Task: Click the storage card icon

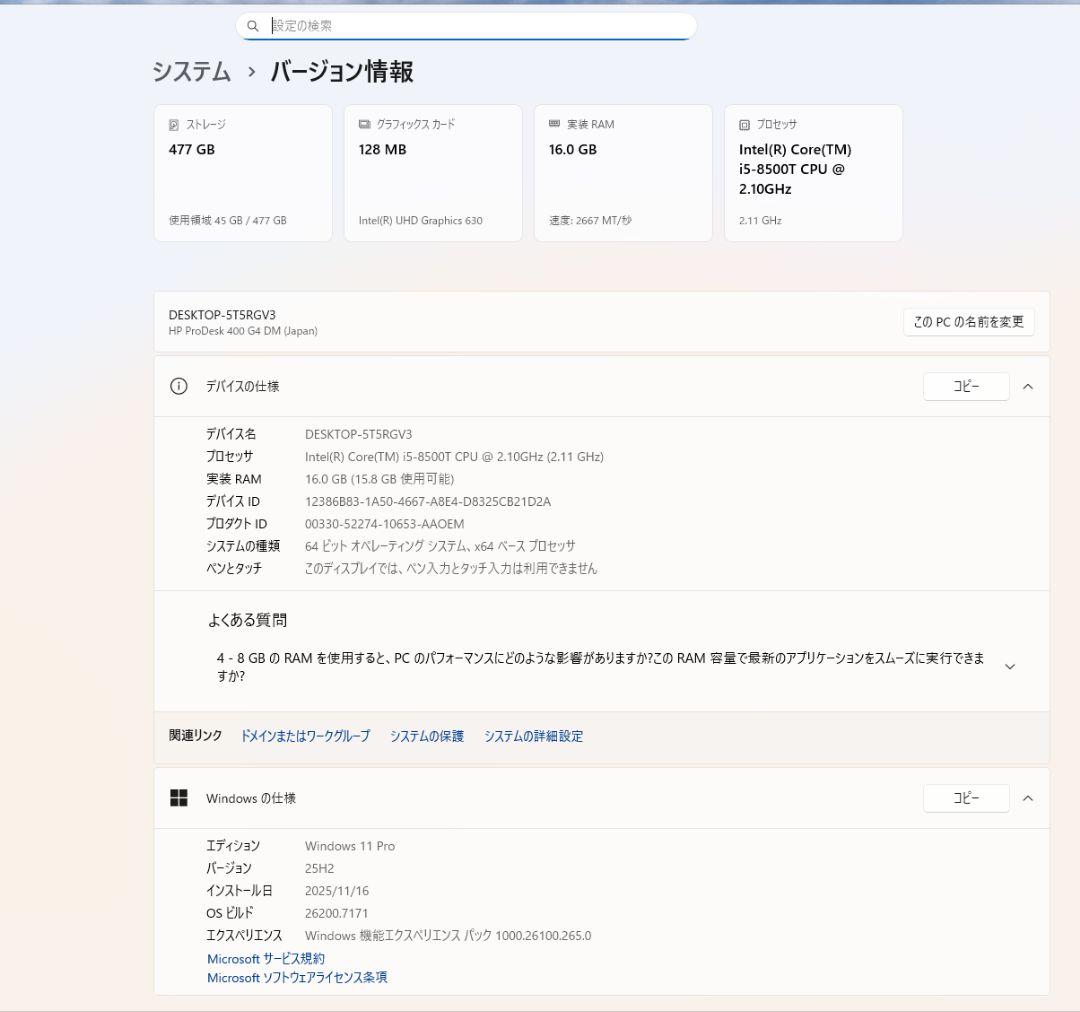Action: pos(174,125)
